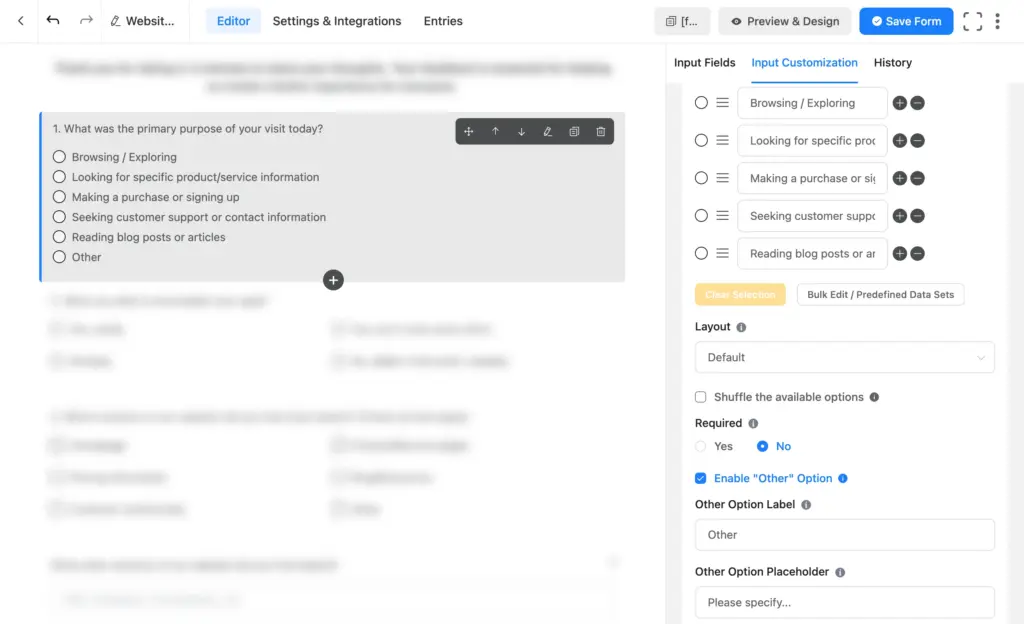Move the question field up

(495, 131)
